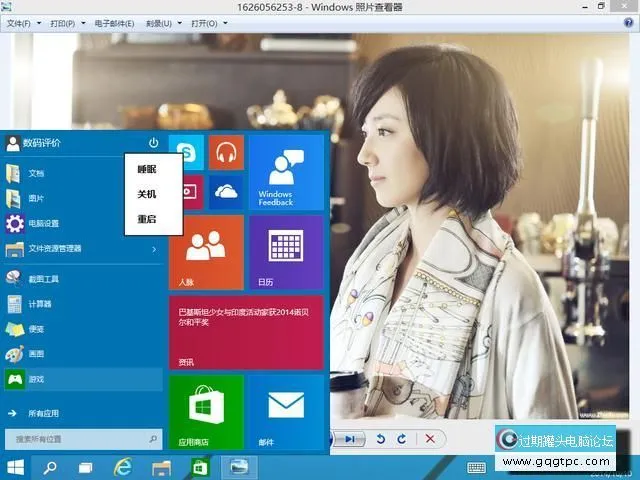Viewport: 640px width, 480px height.
Task: Delete the photo with red X
Action: click(x=430, y=439)
